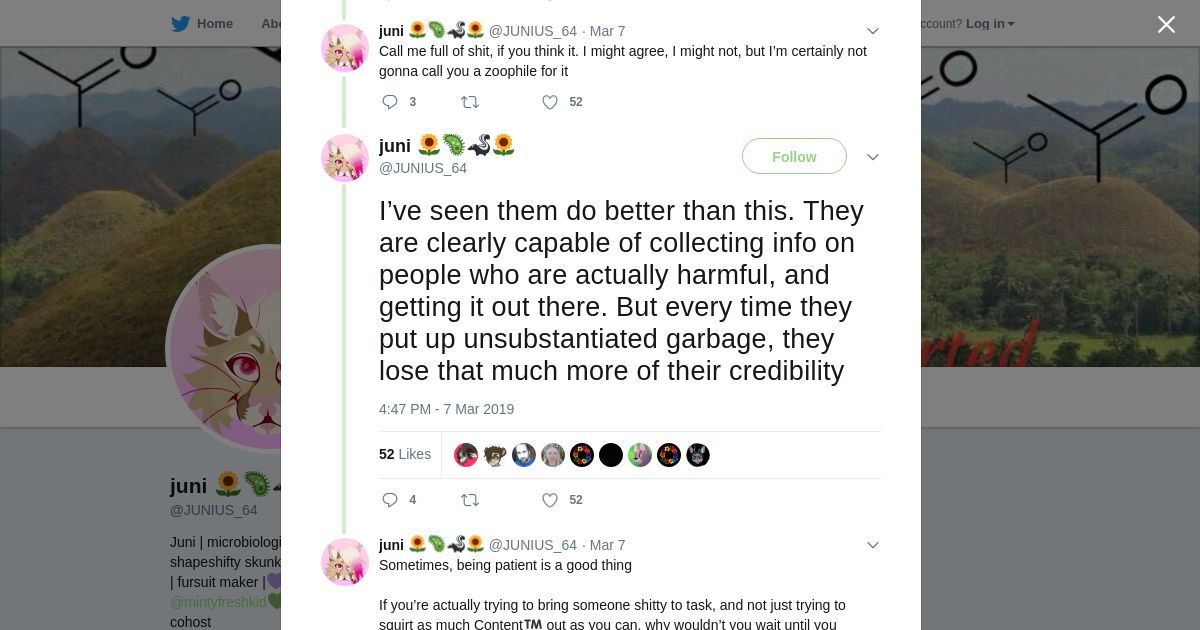Go to the Home menu item
This screenshot has height=630, width=1200.
pyautogui.click(x=214, y=24)
